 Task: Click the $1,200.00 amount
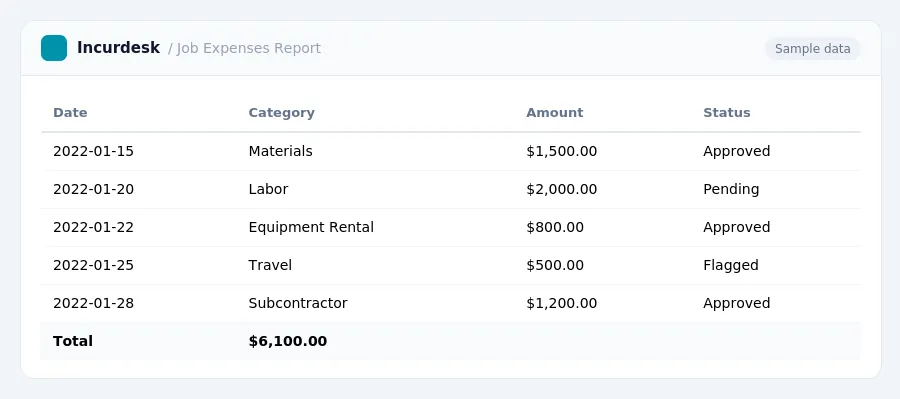(x=561, y=303)
